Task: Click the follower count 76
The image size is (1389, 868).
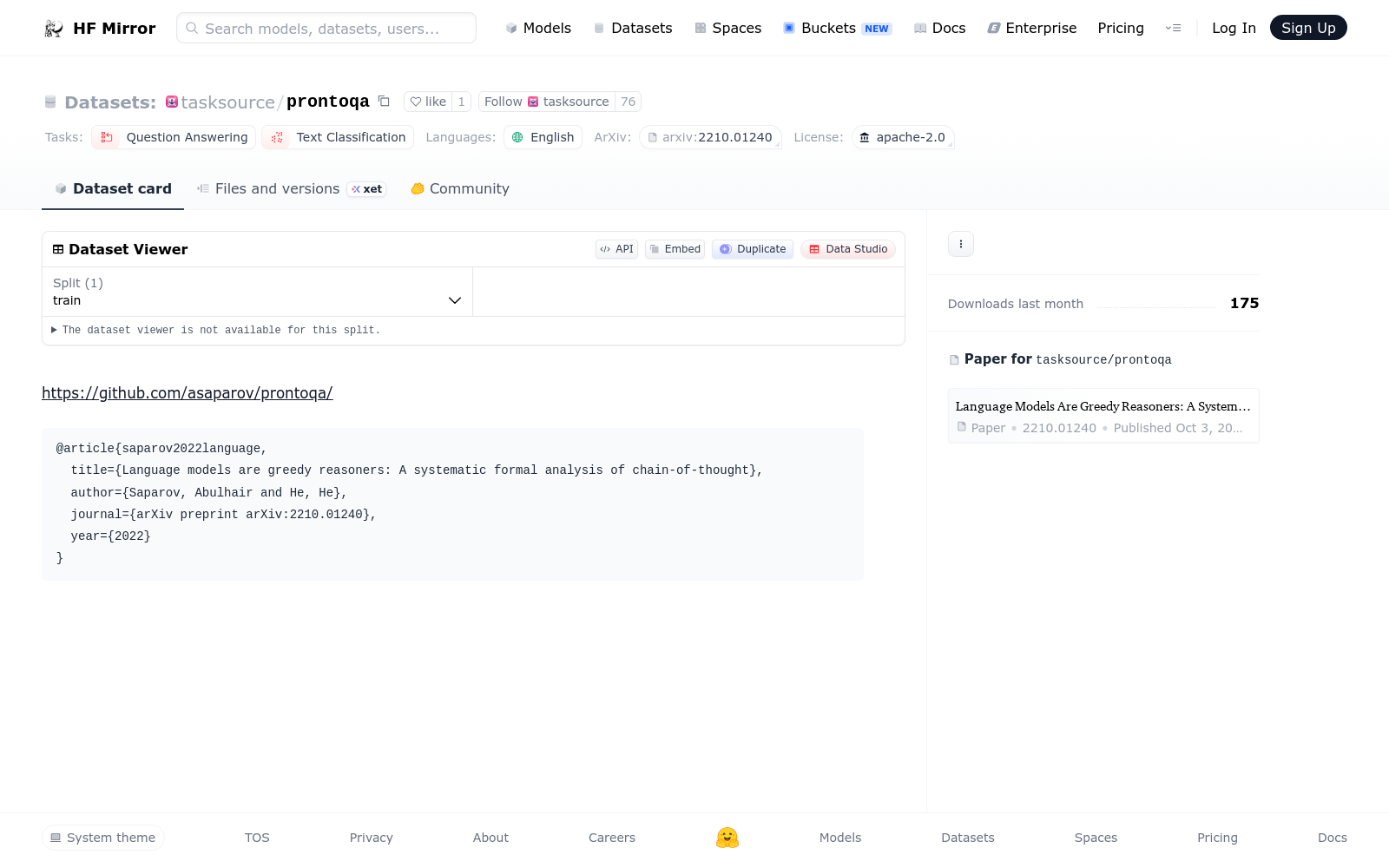Action: coord(629,102)
